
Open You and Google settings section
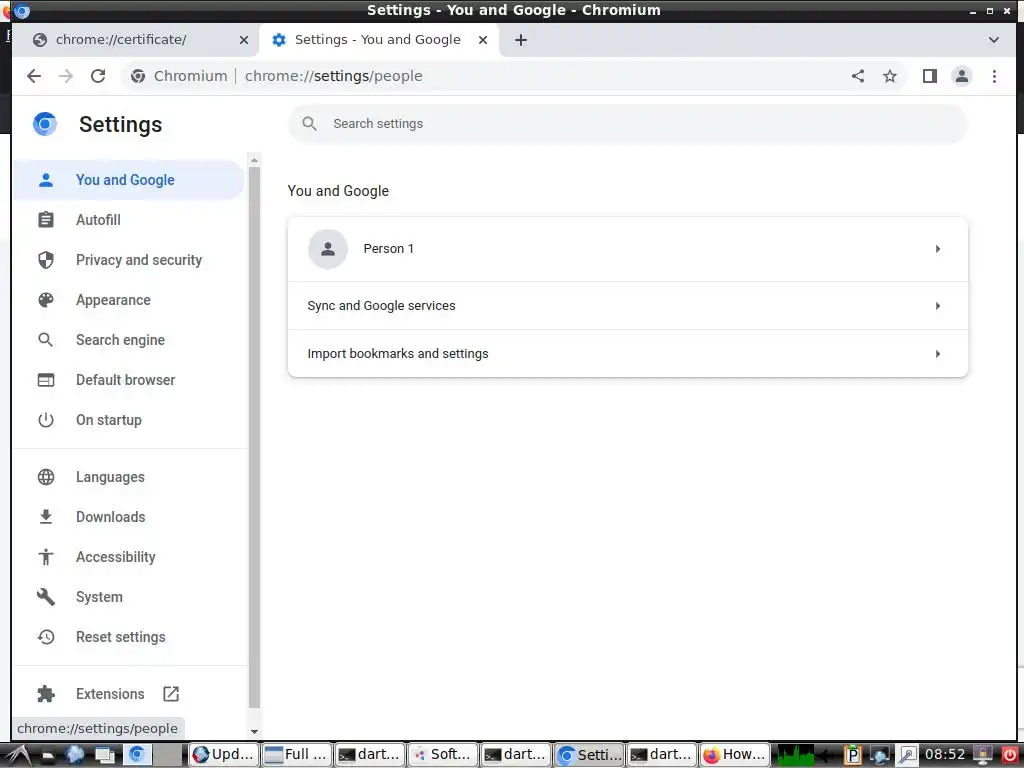tap(129, 180)
